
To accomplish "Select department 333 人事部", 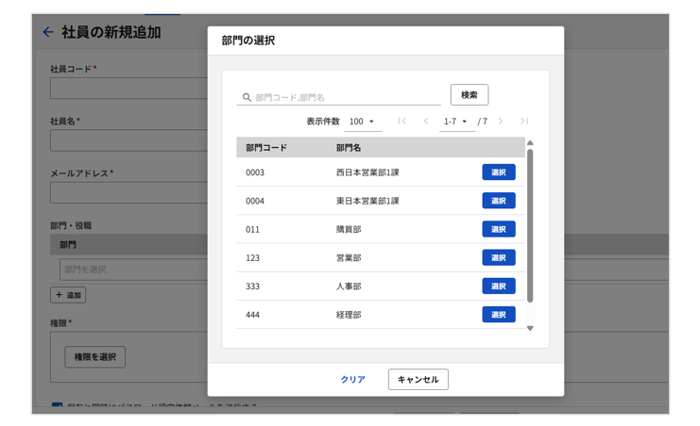I will tap(499, 286).
